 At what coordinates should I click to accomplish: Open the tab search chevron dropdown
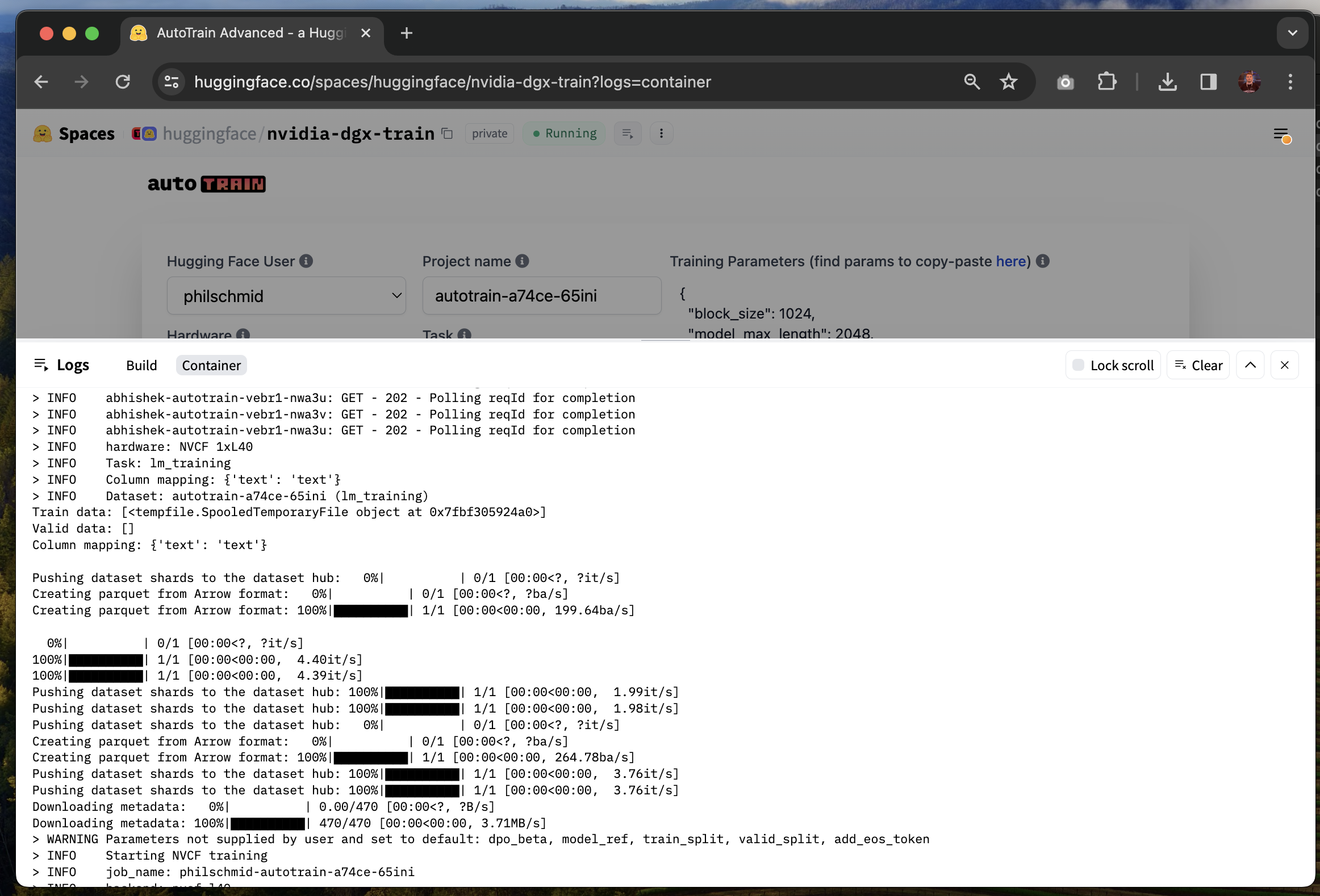pyautogui.click(x=1292, y=33)
